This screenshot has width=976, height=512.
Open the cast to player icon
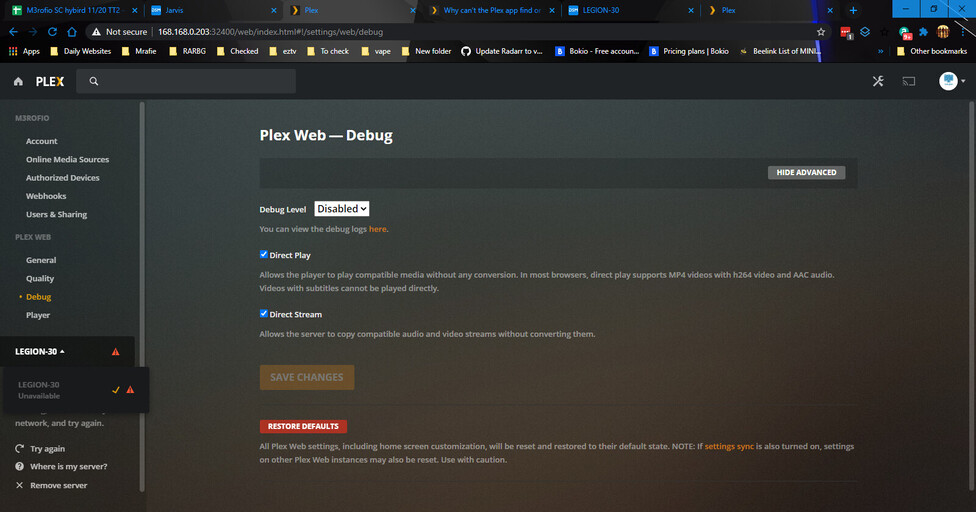coord(909,81)
